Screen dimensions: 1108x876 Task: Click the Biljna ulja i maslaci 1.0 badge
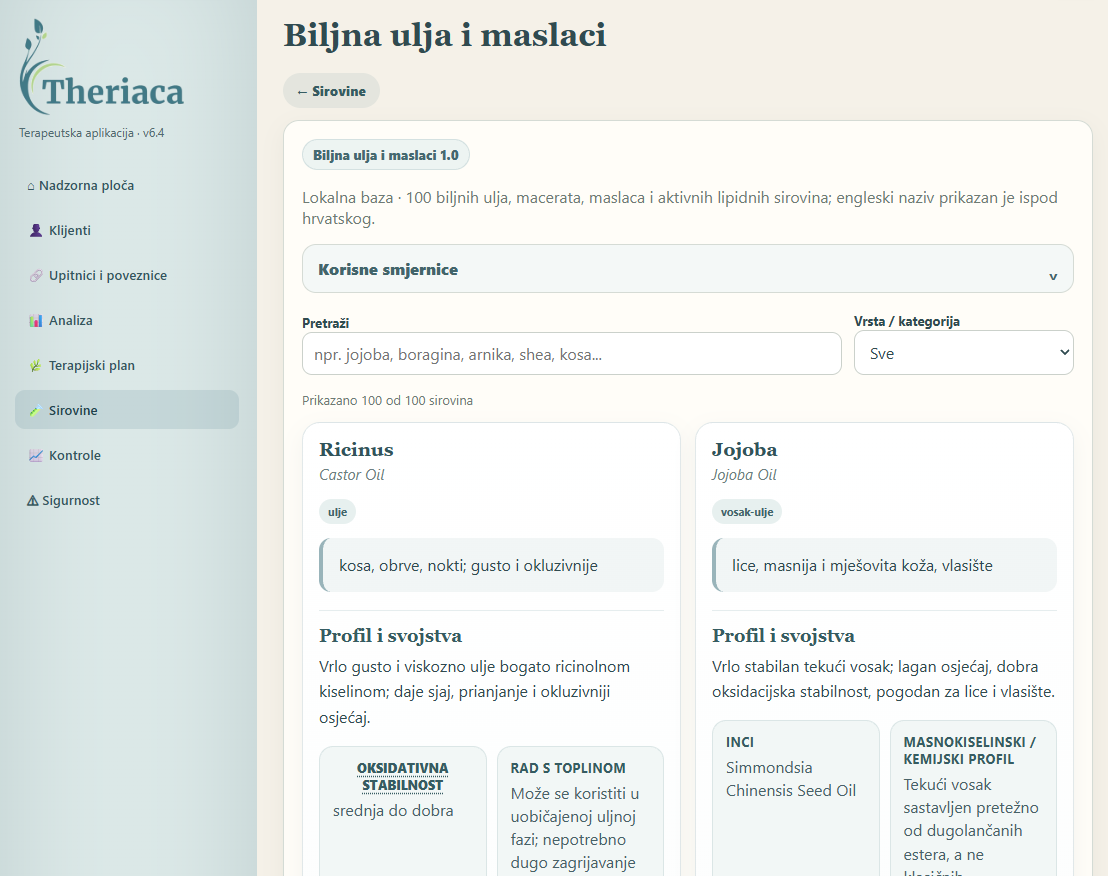386,155
